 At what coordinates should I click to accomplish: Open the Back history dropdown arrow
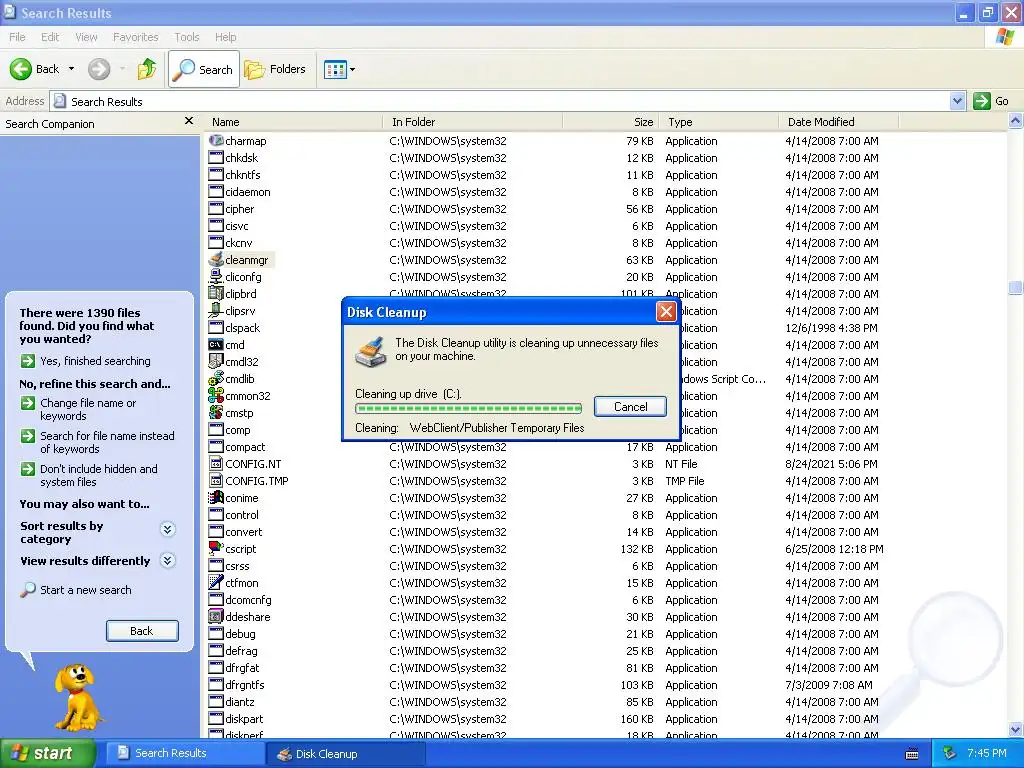pos(71,69)
